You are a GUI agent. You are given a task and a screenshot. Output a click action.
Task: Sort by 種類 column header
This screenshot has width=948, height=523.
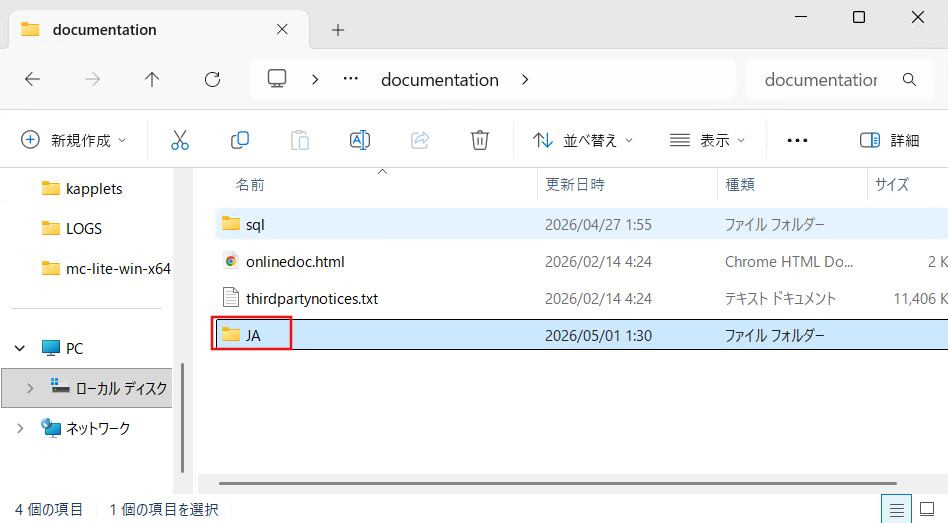tap(793, 184)
